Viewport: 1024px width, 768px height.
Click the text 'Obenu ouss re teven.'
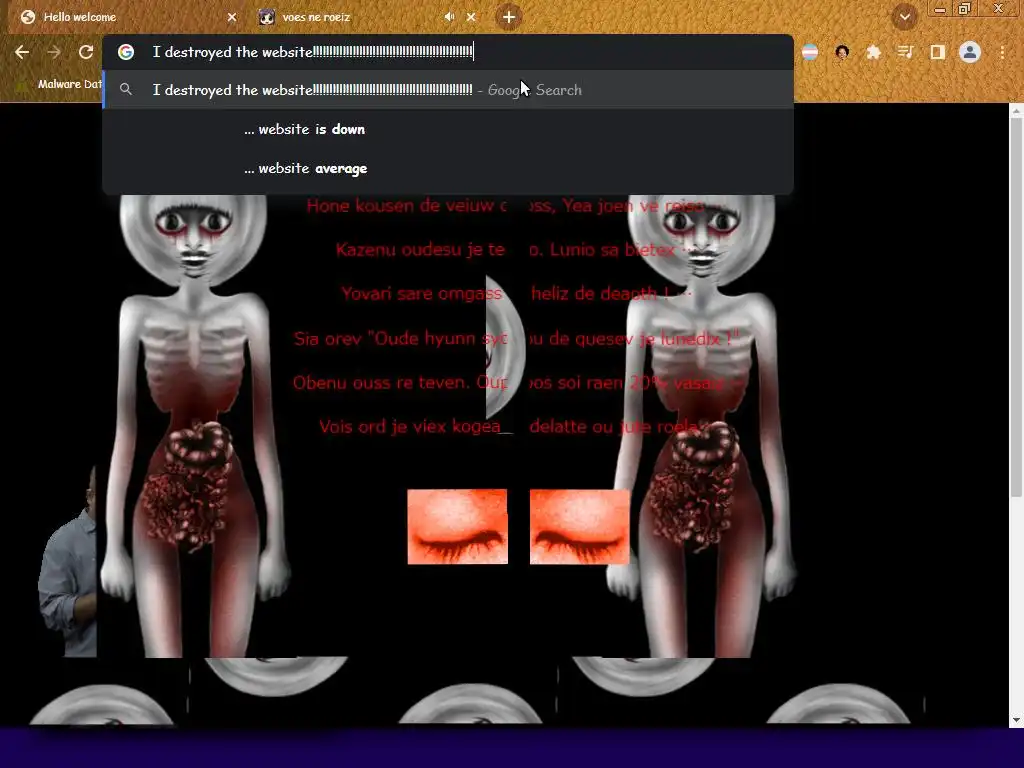pyautogui.click(x=381, y=383)
